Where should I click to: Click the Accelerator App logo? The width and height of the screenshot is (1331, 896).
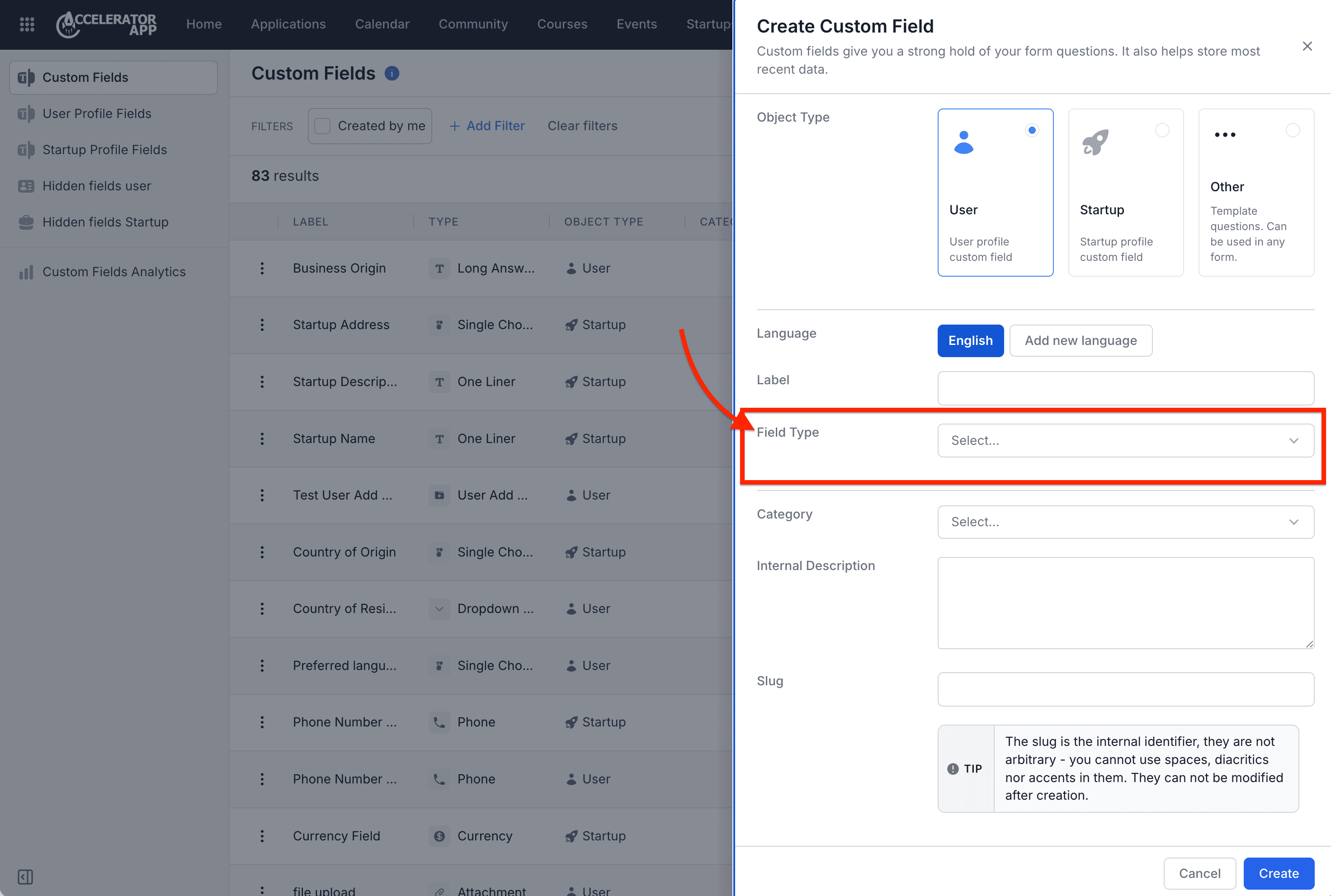pos(106,24)
